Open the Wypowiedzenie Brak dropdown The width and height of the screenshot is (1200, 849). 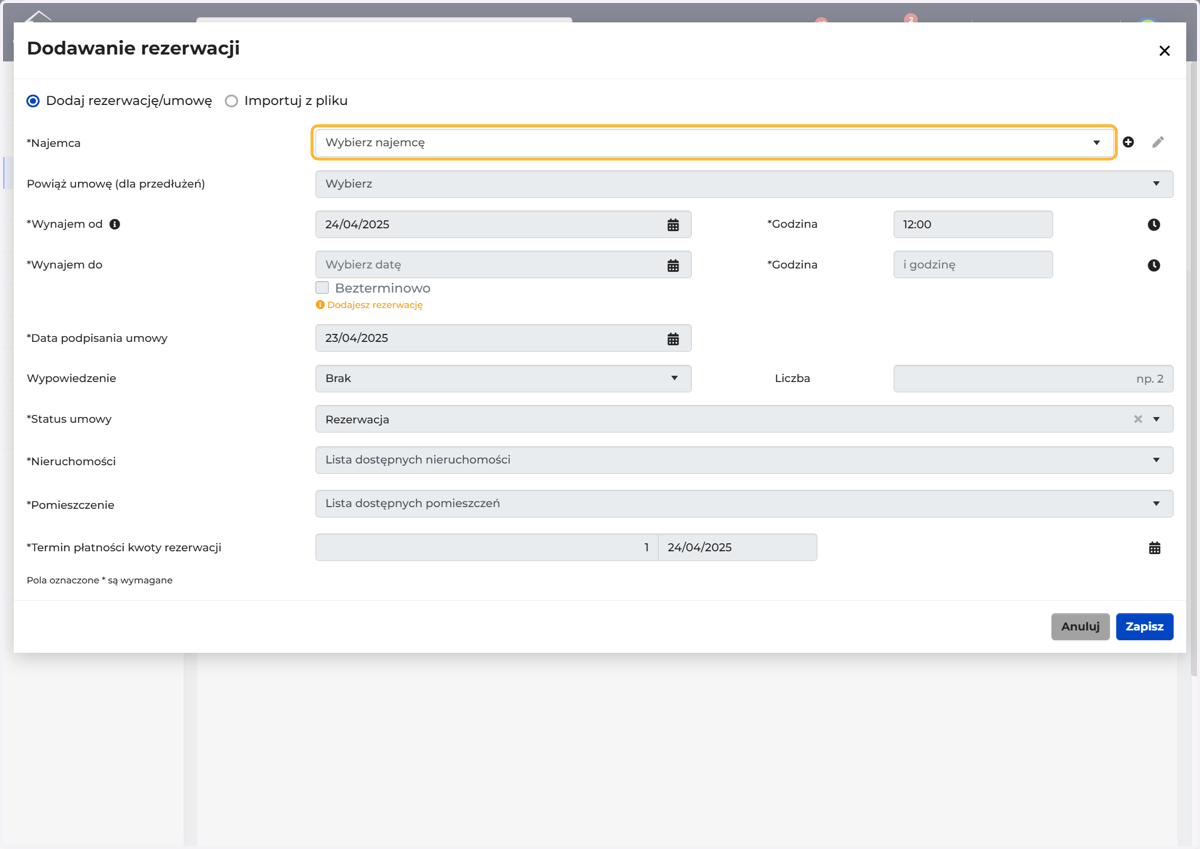503,378
